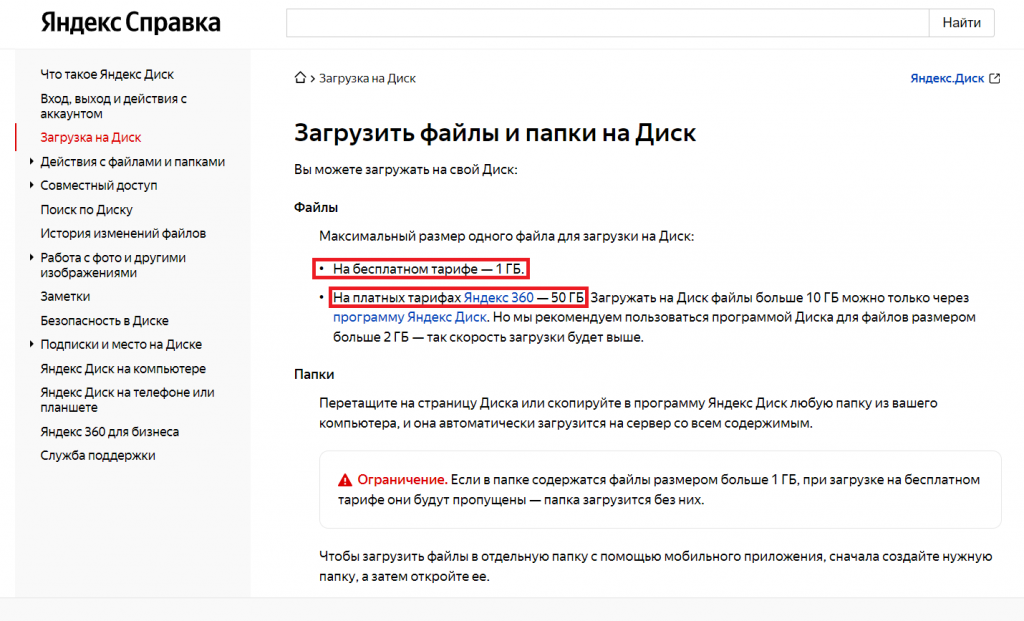Follow the Яндекс 360 link
This screenshot has height=621, width=1024.
[498, 298]
